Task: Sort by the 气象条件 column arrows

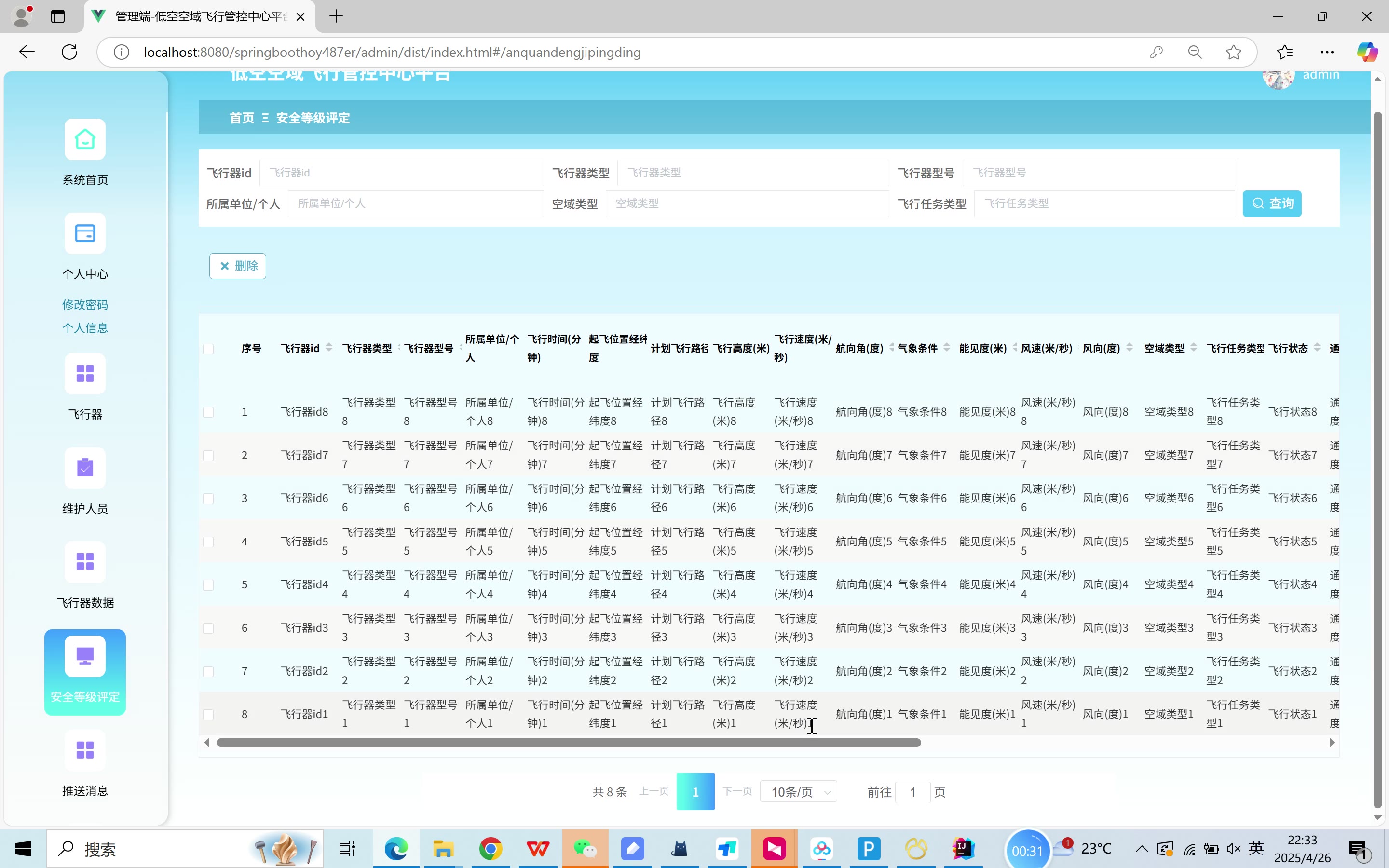Action: (x=946, y=348)
